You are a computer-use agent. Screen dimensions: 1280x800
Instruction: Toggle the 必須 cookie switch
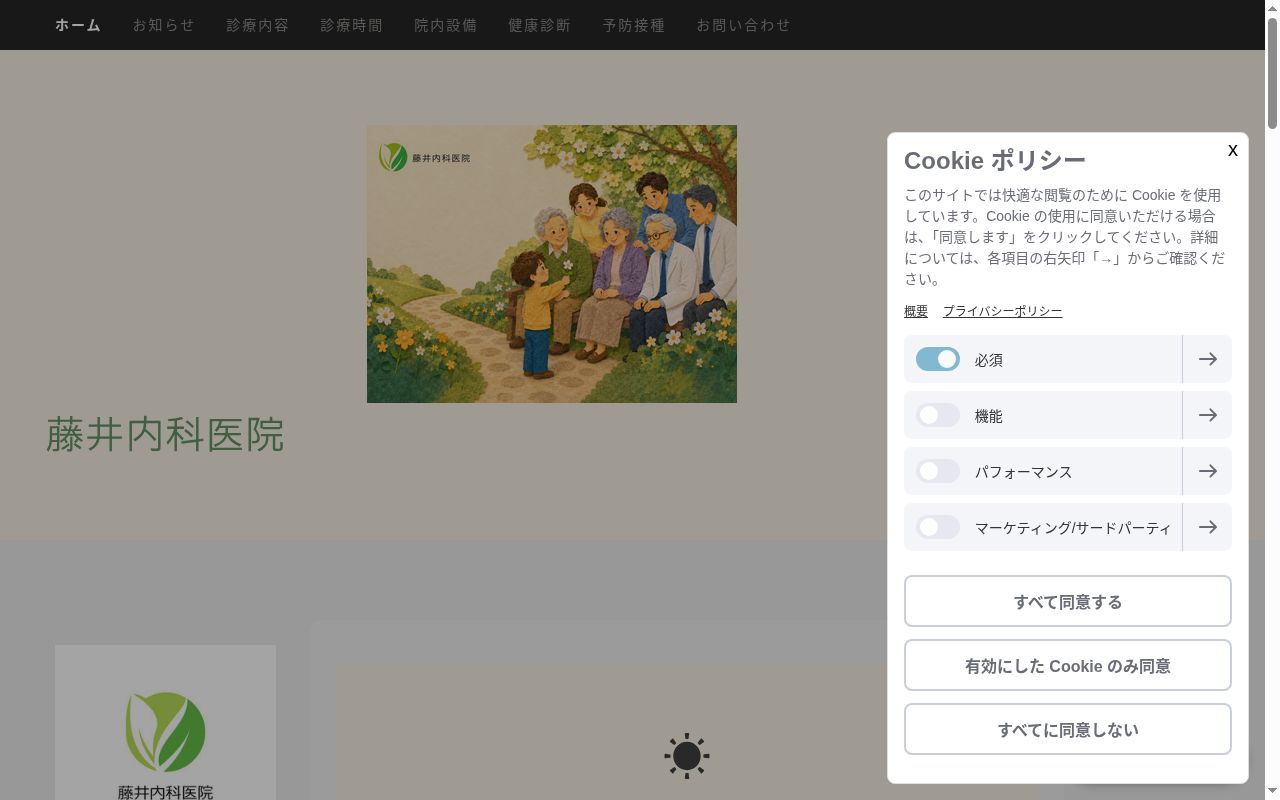click(938, 359)
